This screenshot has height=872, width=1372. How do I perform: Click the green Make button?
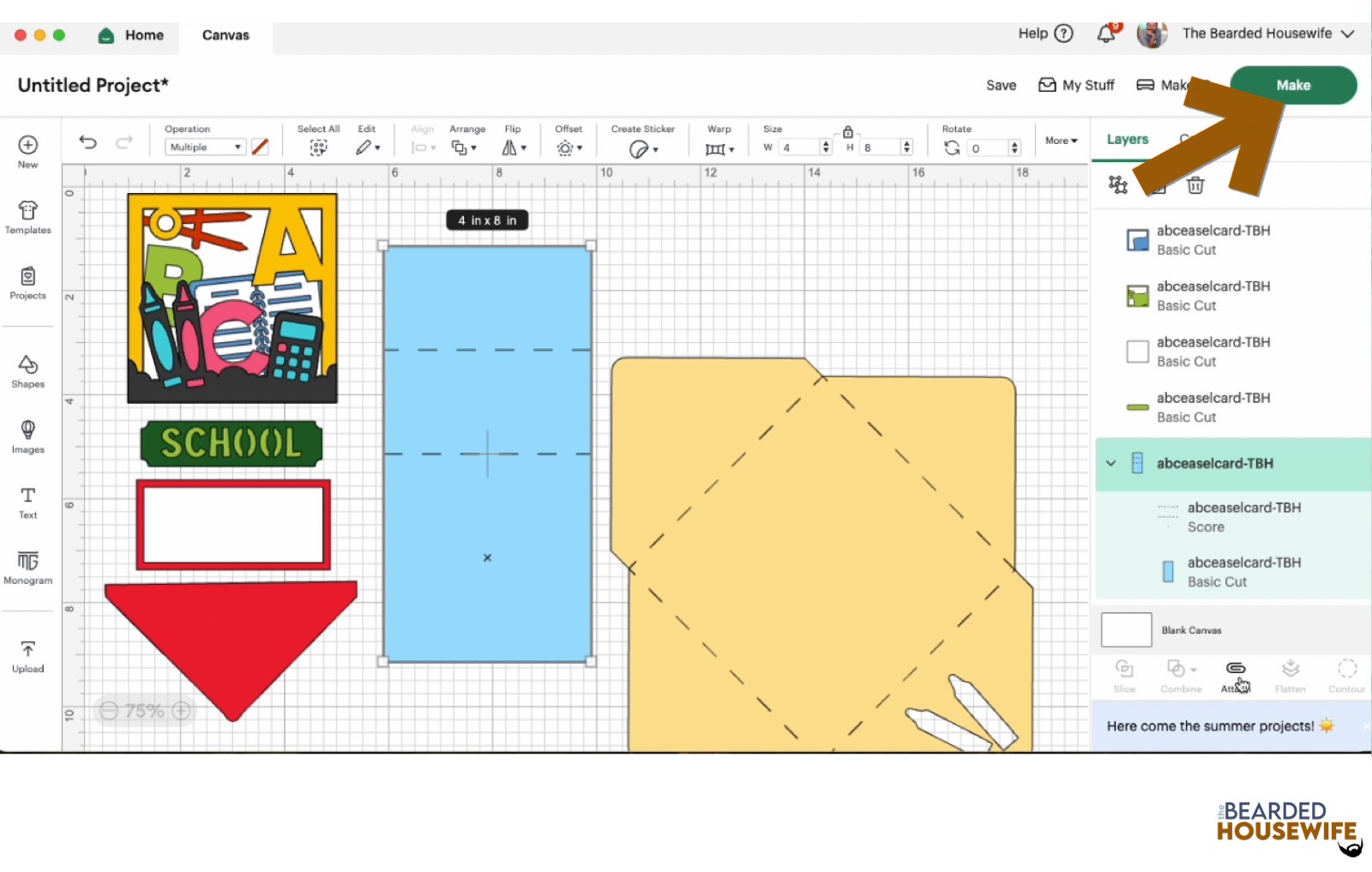click(1292, 85)
